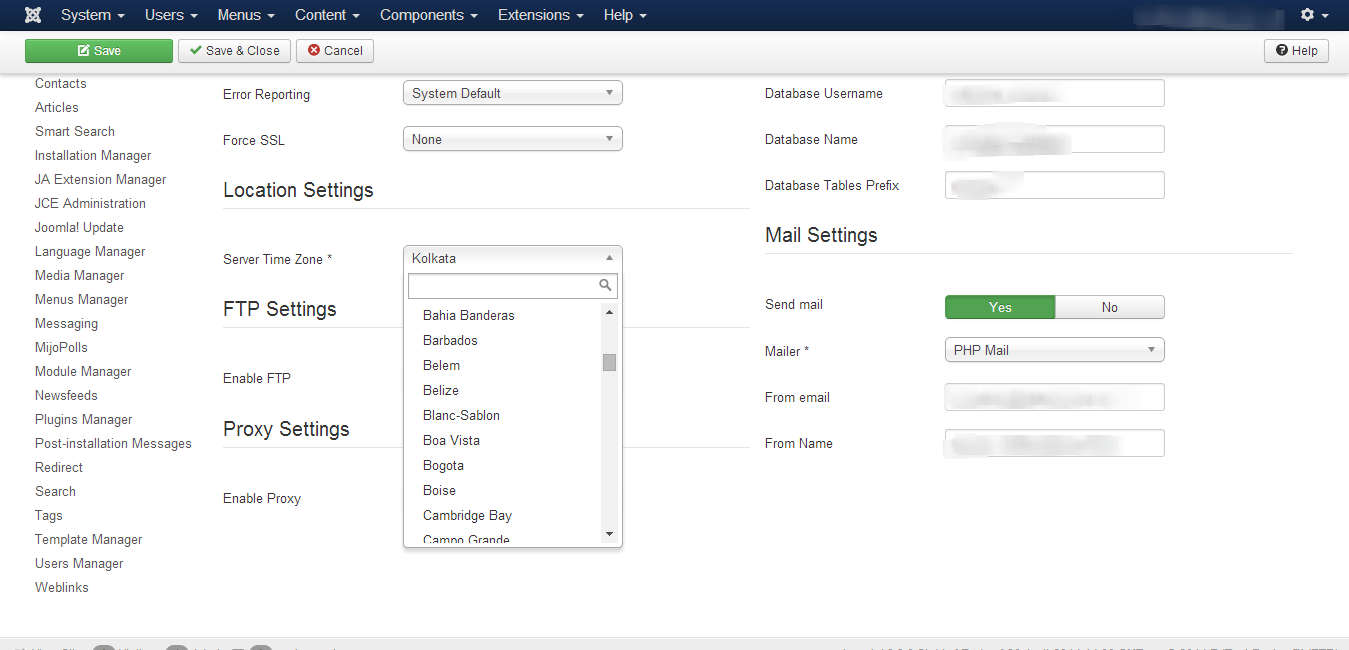Click the green Save checkmark button

99,50
